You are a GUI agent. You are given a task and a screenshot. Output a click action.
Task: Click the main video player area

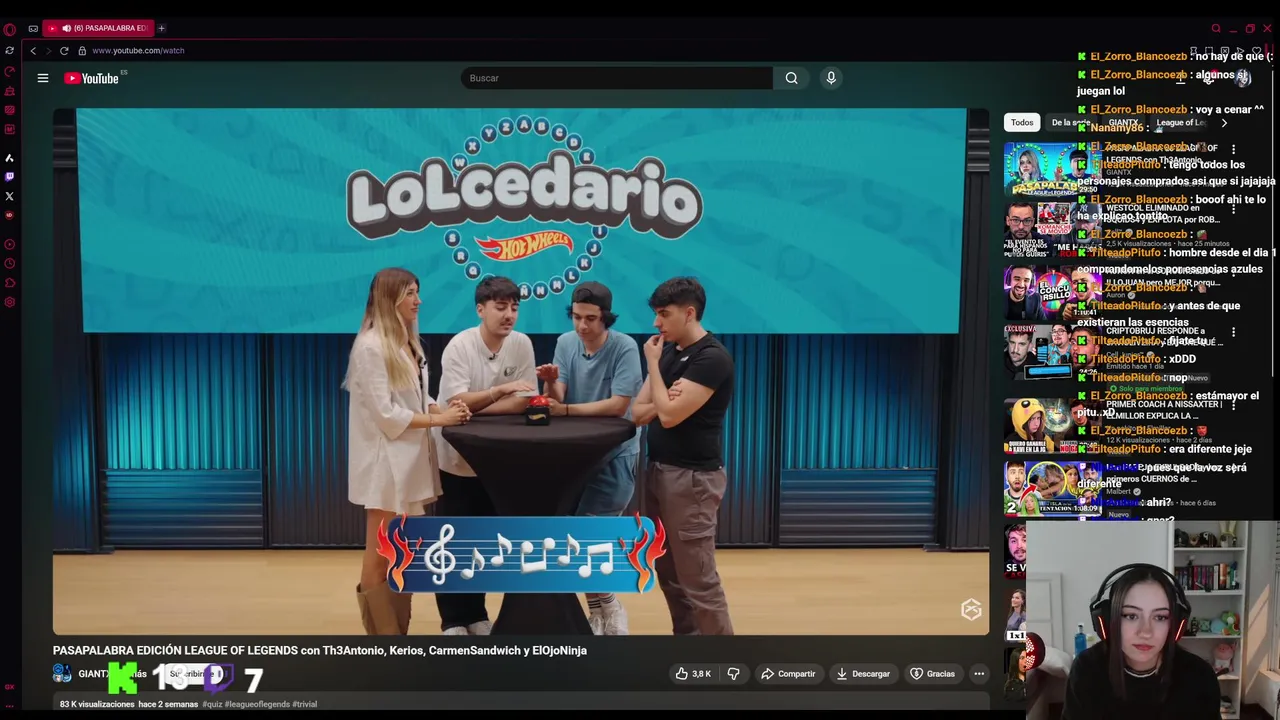click(x=521, y=371)
